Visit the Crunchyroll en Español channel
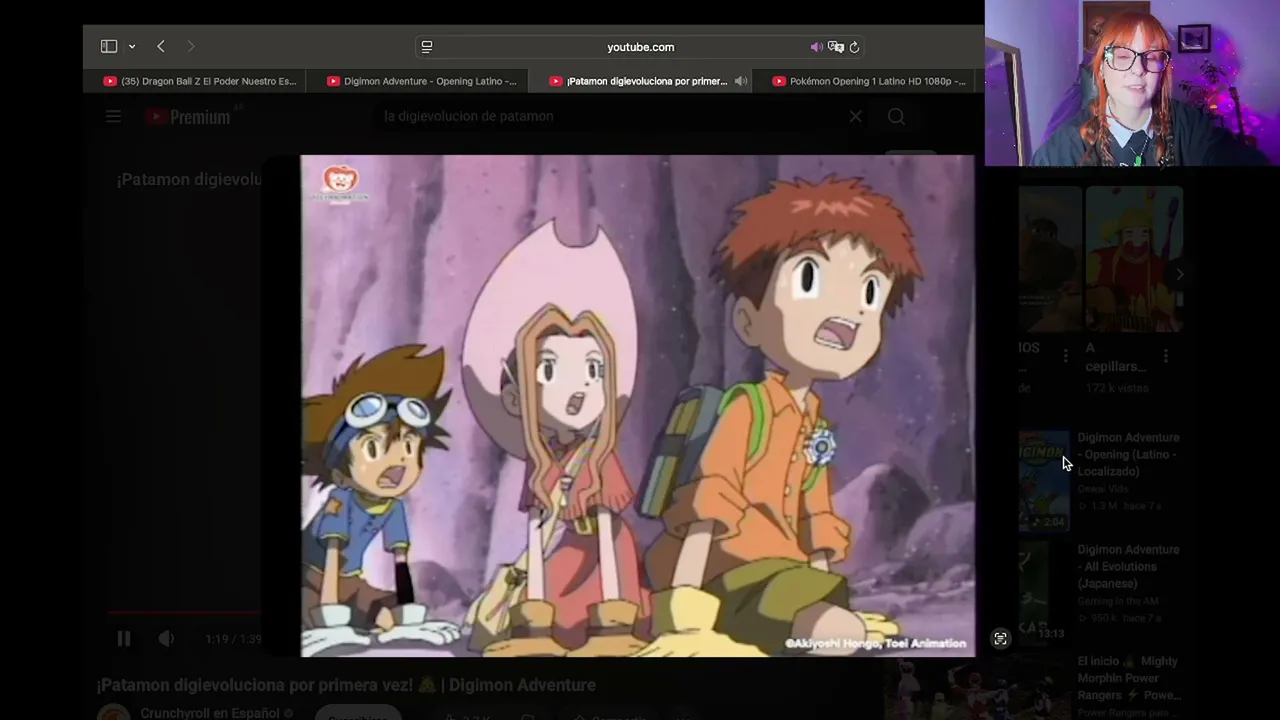This screenshot has width=1280, height=720. pos(210,713)
